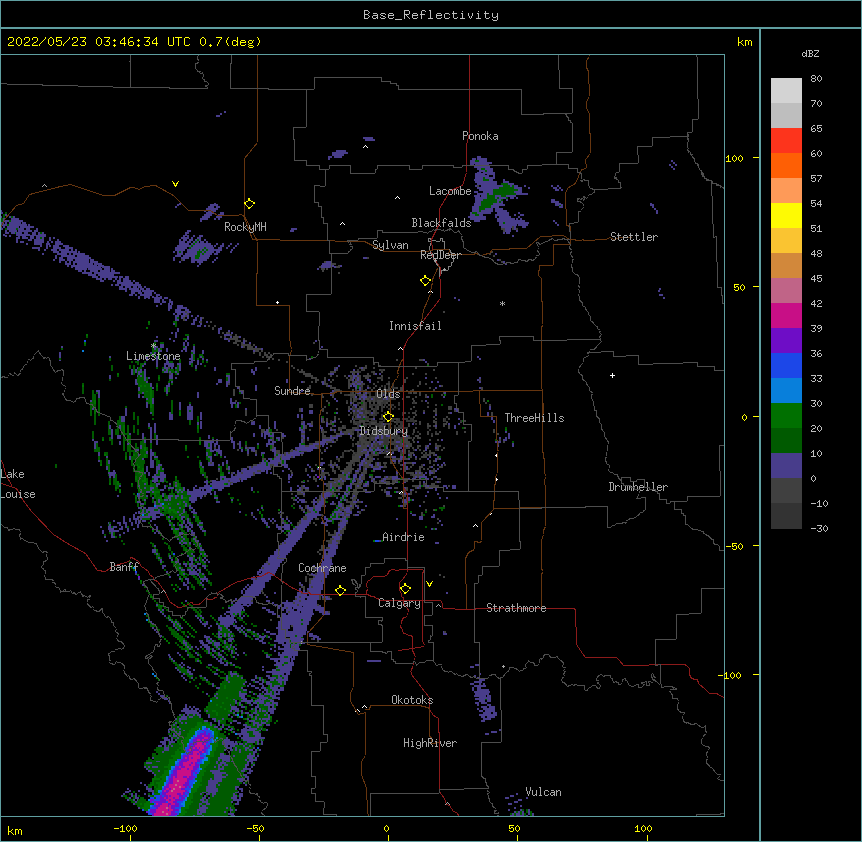Click the 100 label on horizontal axis
The image size is (862, 842).
[x=643, y=828]
